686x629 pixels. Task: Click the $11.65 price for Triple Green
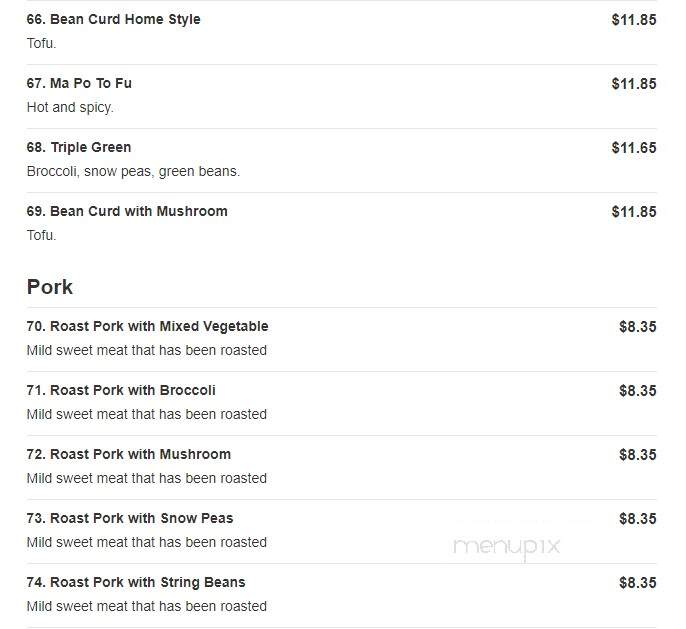(x=634, y=148)
